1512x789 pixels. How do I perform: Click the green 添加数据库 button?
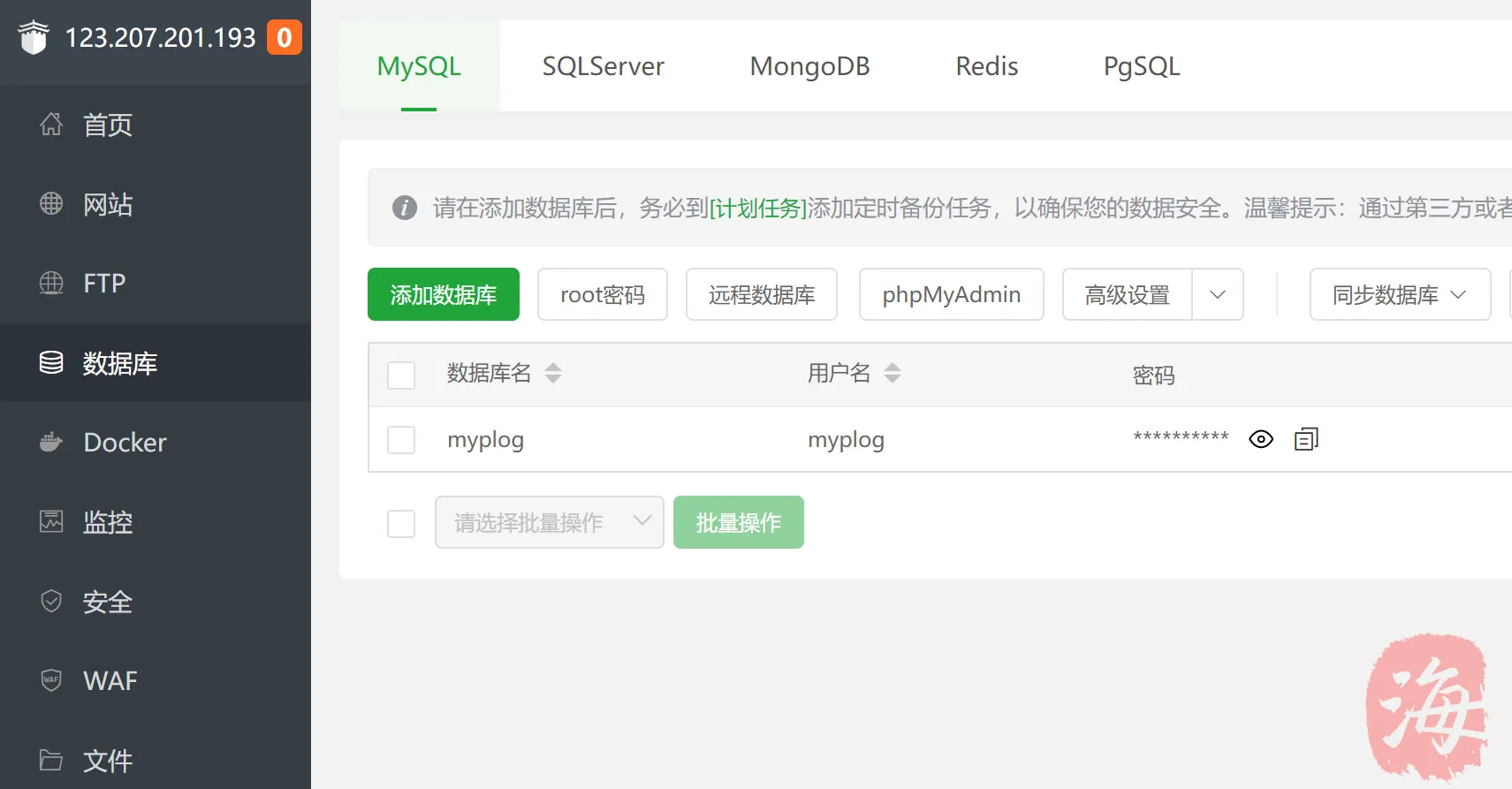[x=444, y=294]
